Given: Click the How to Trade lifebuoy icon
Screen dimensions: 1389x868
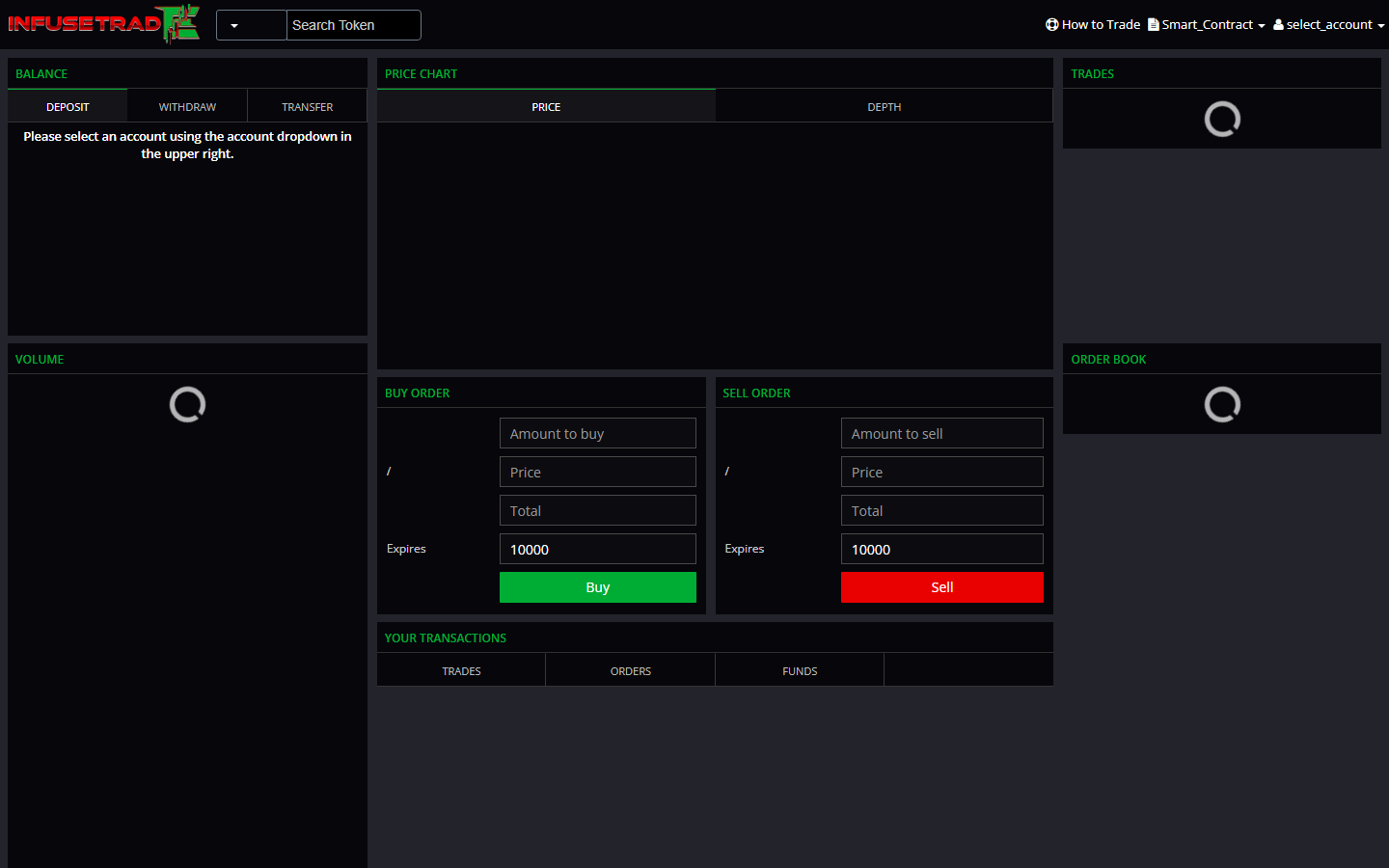Looking at the screenshot, I should coord(1052,24).
